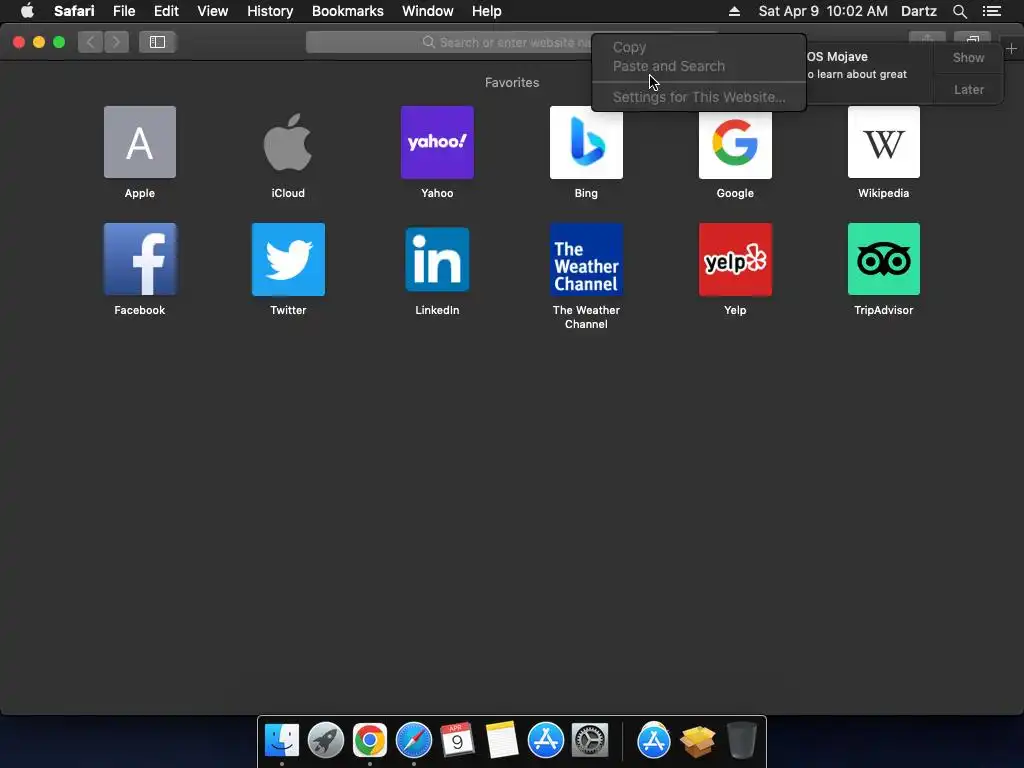
Task: Open the Window menu
Action: tap(428, 11)
